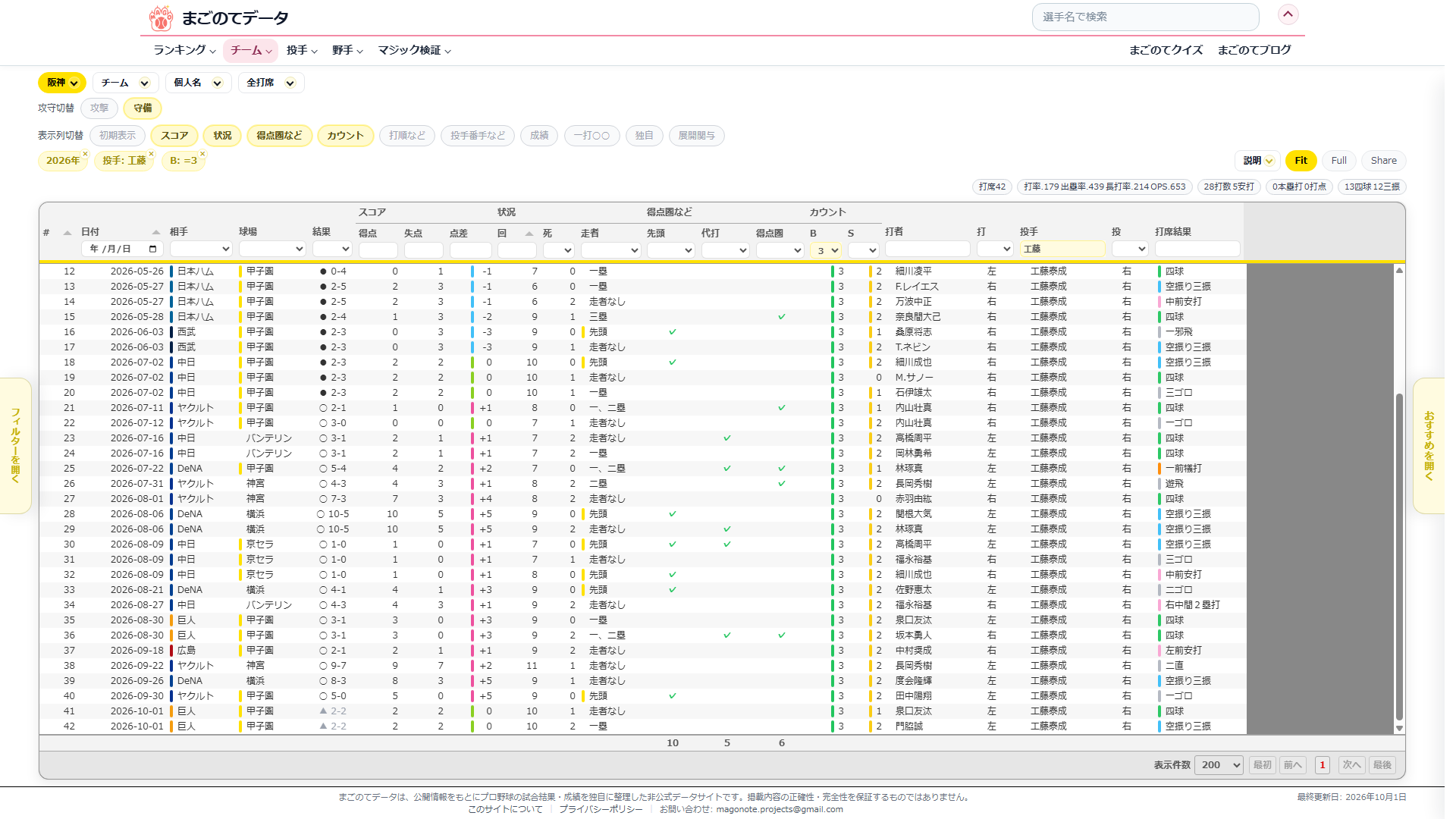The width and height of the screenshot is (1456, 819).
Task: Remove the B: =3 filter chip
Action: pyautogui.click(x=202, y=154)
